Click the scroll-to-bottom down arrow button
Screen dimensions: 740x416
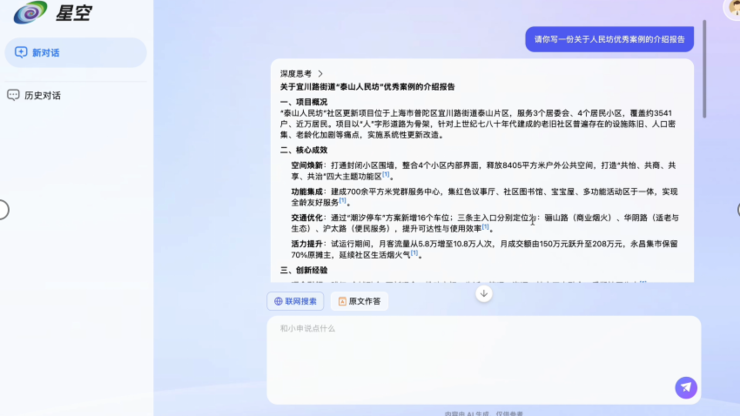click(x=484, y=293)
